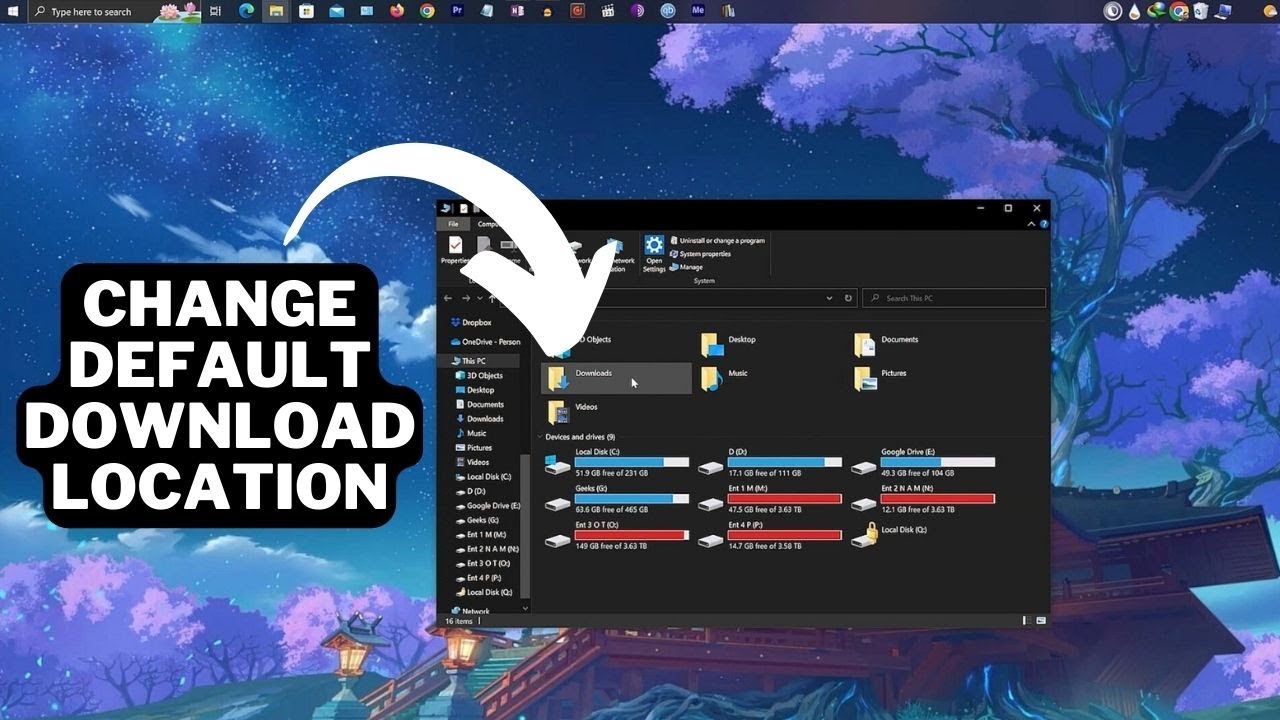Refresh the This PC view
The height and width of the screenshot is (720, 1280).
coord(848,298)
